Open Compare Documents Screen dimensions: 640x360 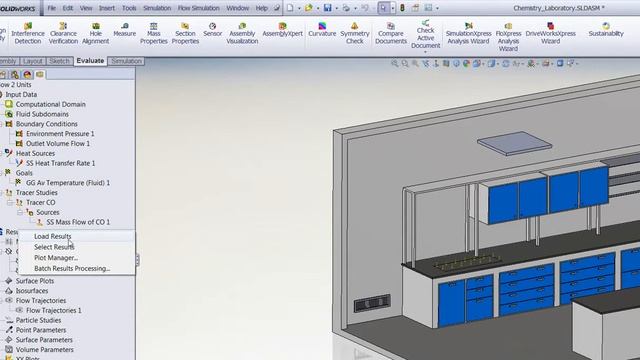[x=391, y=33]
